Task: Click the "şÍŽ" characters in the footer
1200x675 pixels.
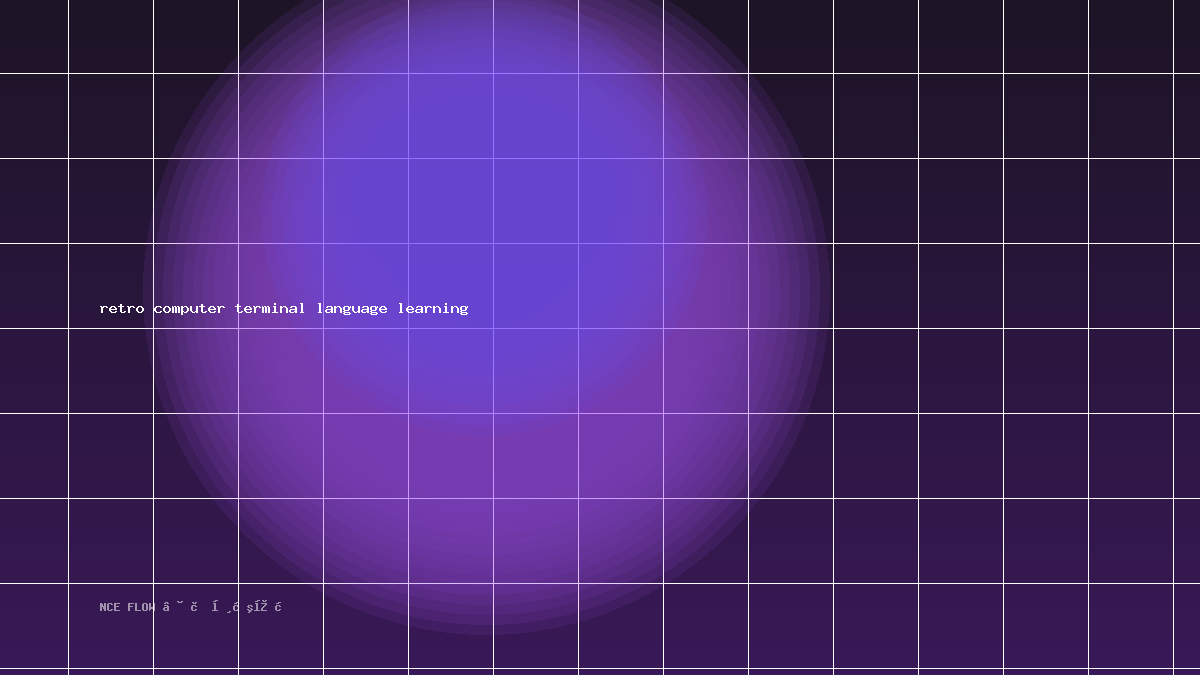Action: (x=257, y=607)
